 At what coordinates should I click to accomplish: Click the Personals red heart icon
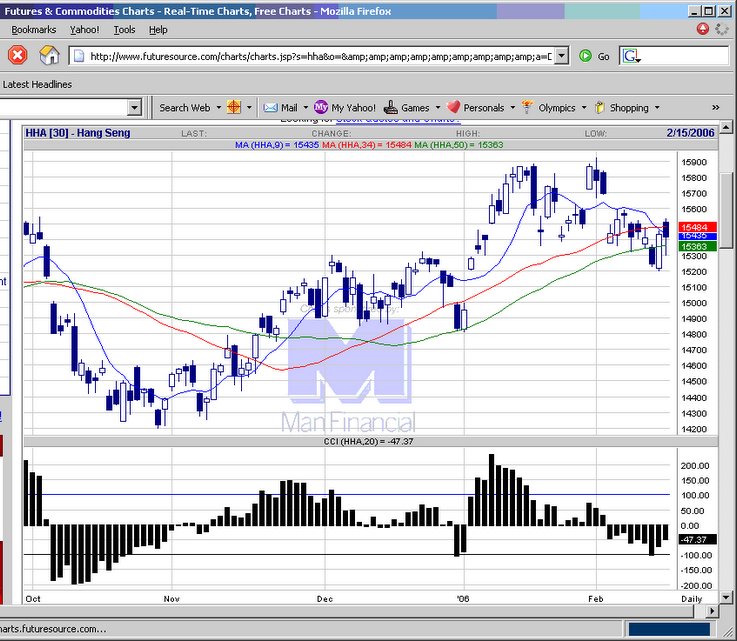point(453,107)
